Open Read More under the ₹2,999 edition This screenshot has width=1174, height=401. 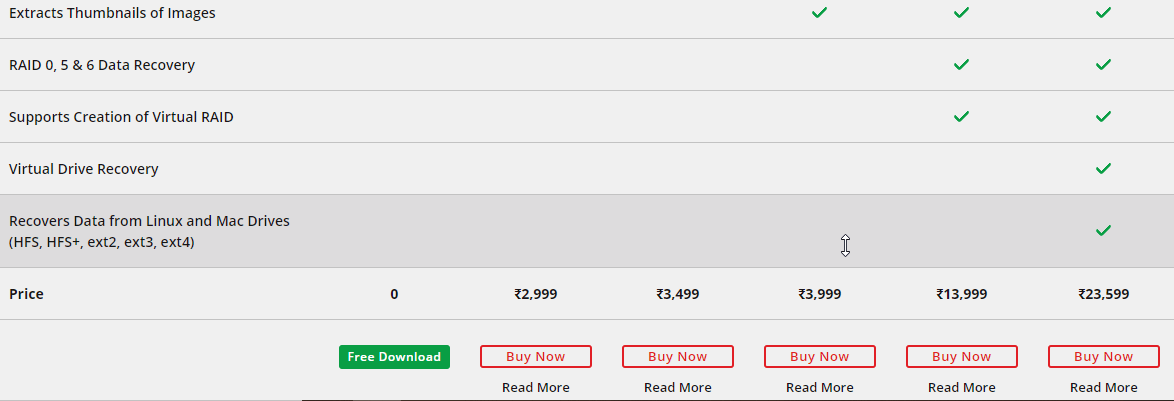coord(536,387)
